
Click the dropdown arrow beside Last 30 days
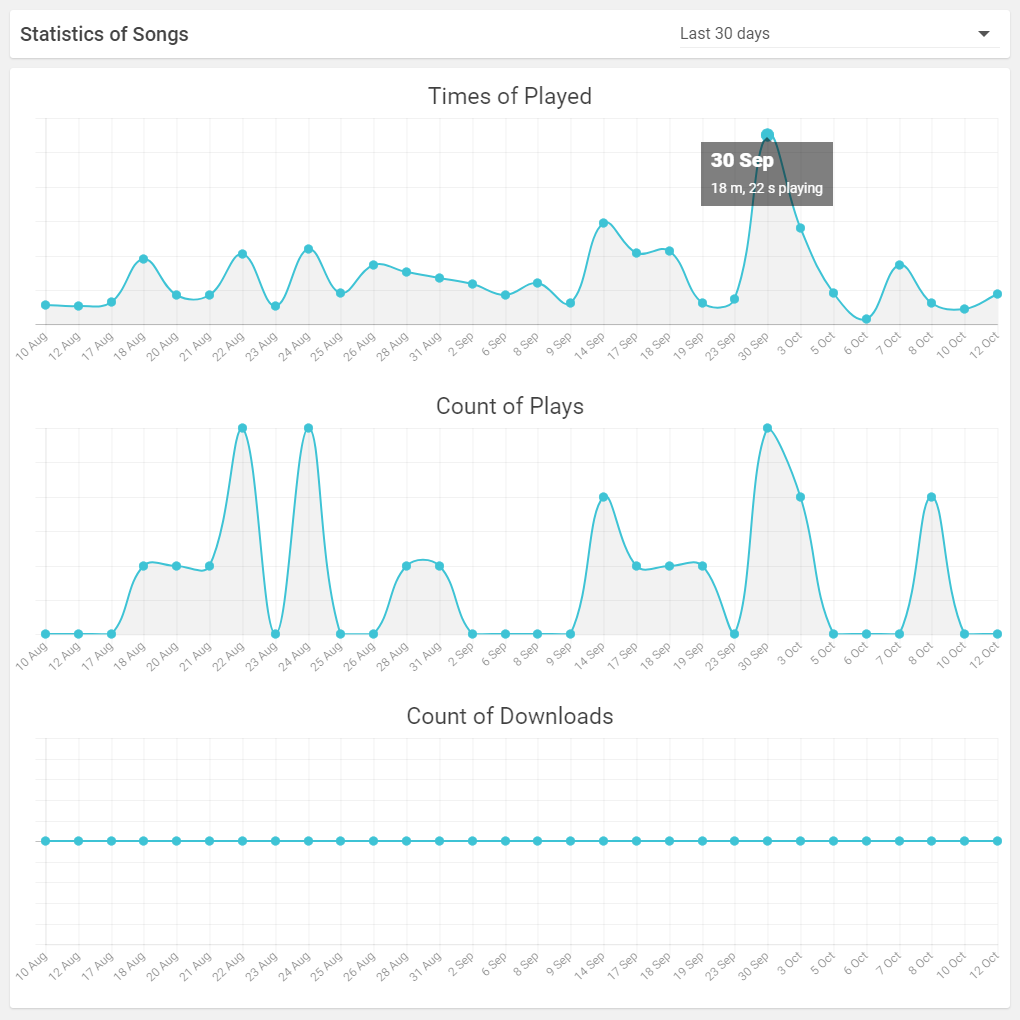click(984, 34)
